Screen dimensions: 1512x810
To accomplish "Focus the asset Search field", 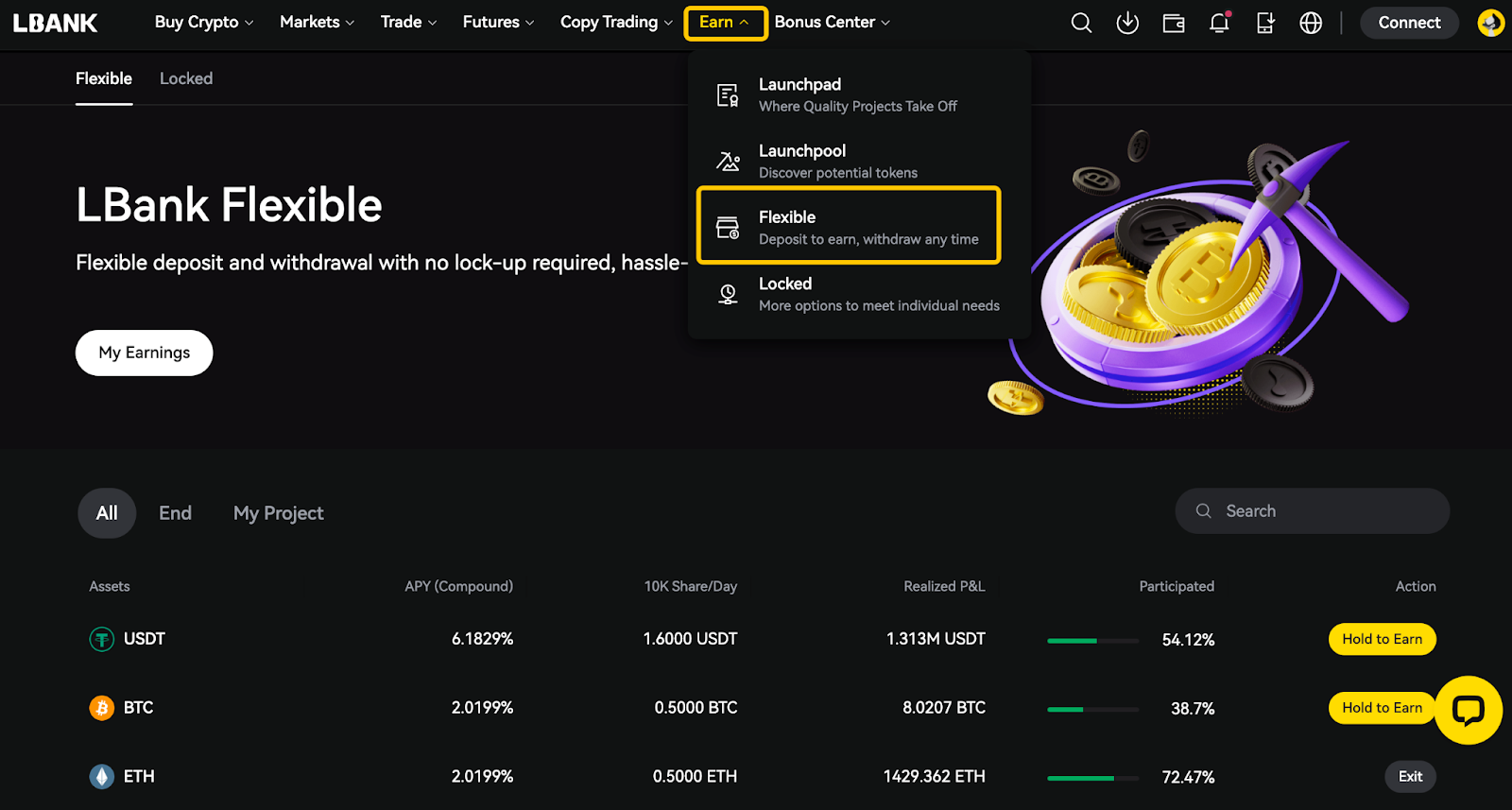I will [x=1313, y=511].
